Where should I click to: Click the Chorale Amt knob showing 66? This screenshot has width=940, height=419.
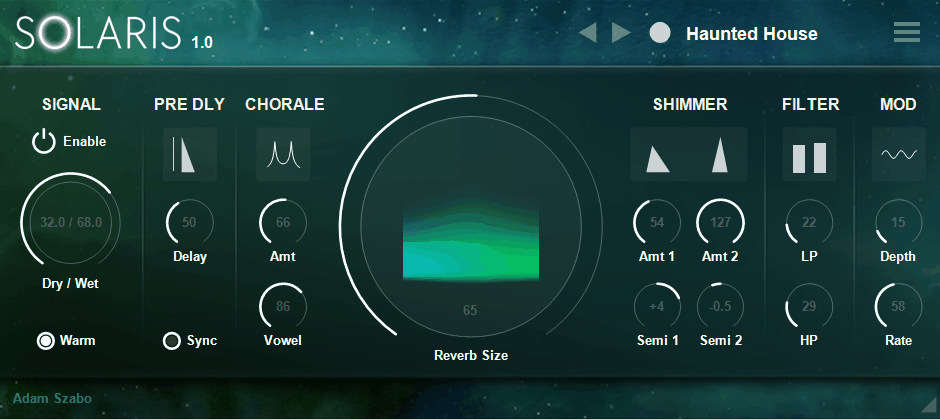click(283, 222)
